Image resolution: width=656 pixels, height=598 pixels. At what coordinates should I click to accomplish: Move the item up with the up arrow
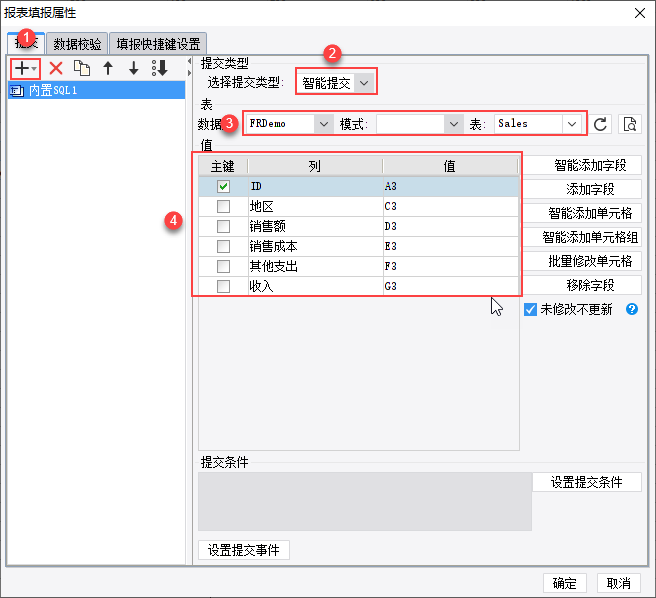pos(108,68)
